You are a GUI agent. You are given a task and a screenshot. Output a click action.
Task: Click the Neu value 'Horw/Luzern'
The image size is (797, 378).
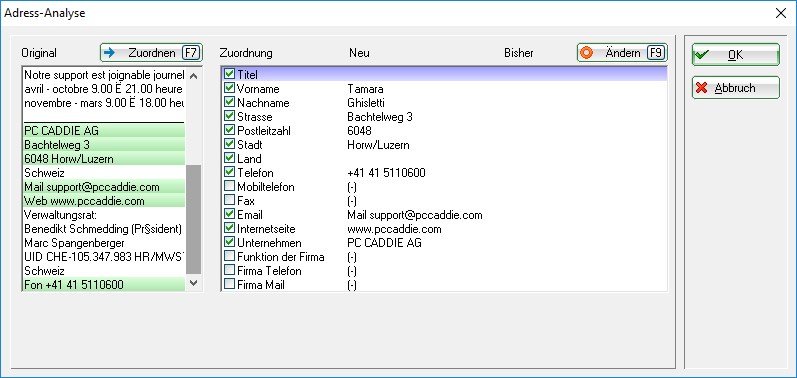378,145
